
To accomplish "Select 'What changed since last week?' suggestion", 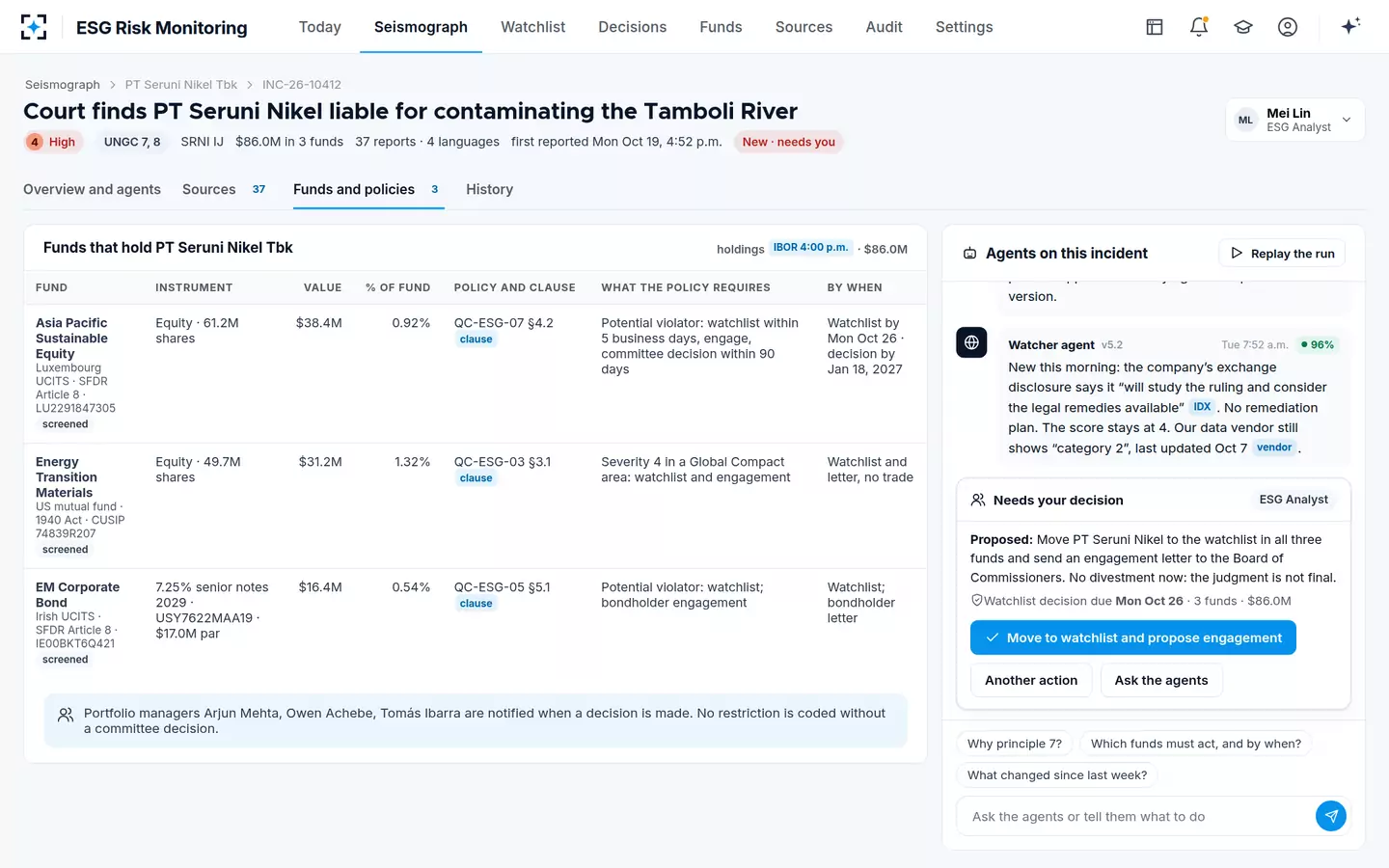I will 1057,774.
